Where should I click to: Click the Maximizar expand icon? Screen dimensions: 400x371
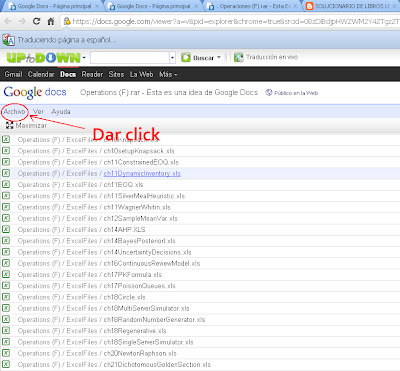coord(9,126)
